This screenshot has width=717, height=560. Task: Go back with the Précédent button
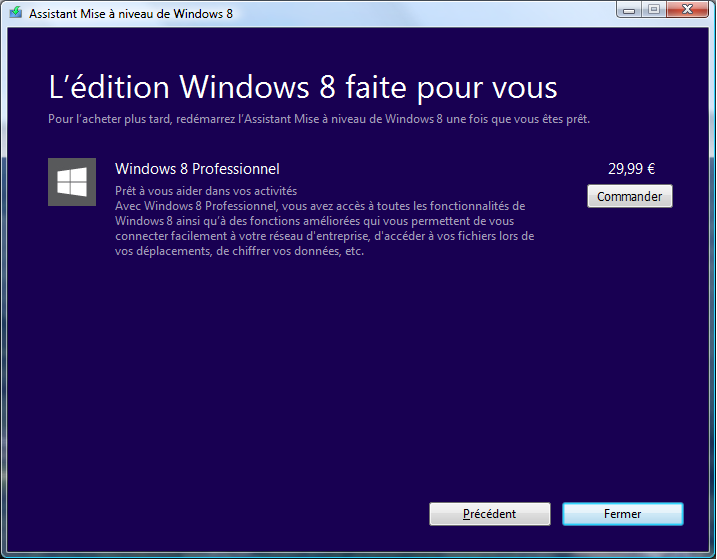tap(489, 514)
